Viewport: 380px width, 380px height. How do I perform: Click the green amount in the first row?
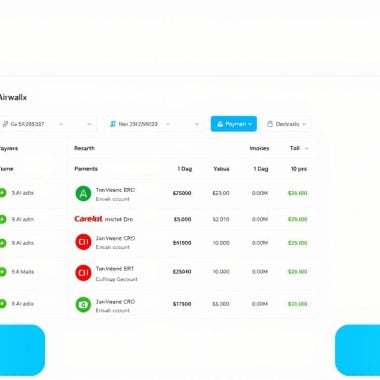coord(298,193)
